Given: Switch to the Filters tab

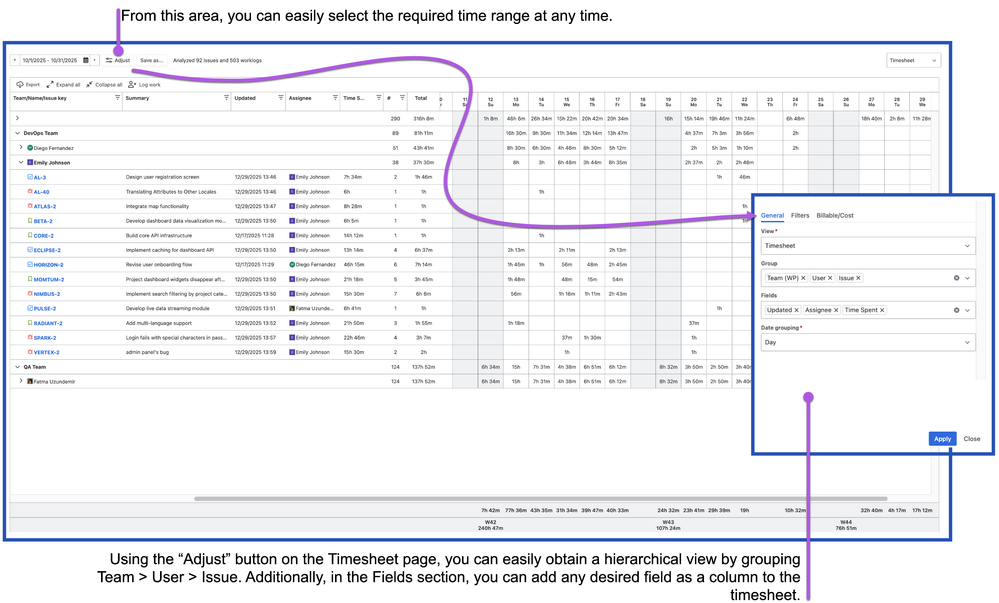Looking at the screenshot, I should coord(800,215).
